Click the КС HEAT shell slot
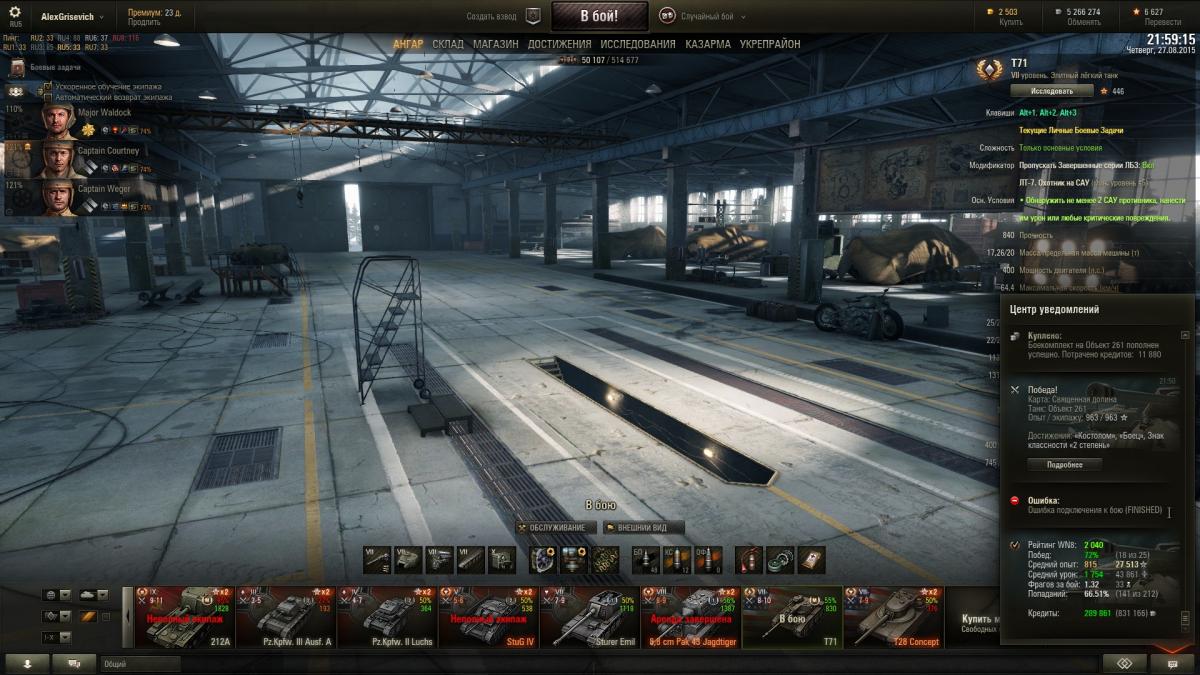The image size is (1200, 675). (x=677, y=560)
